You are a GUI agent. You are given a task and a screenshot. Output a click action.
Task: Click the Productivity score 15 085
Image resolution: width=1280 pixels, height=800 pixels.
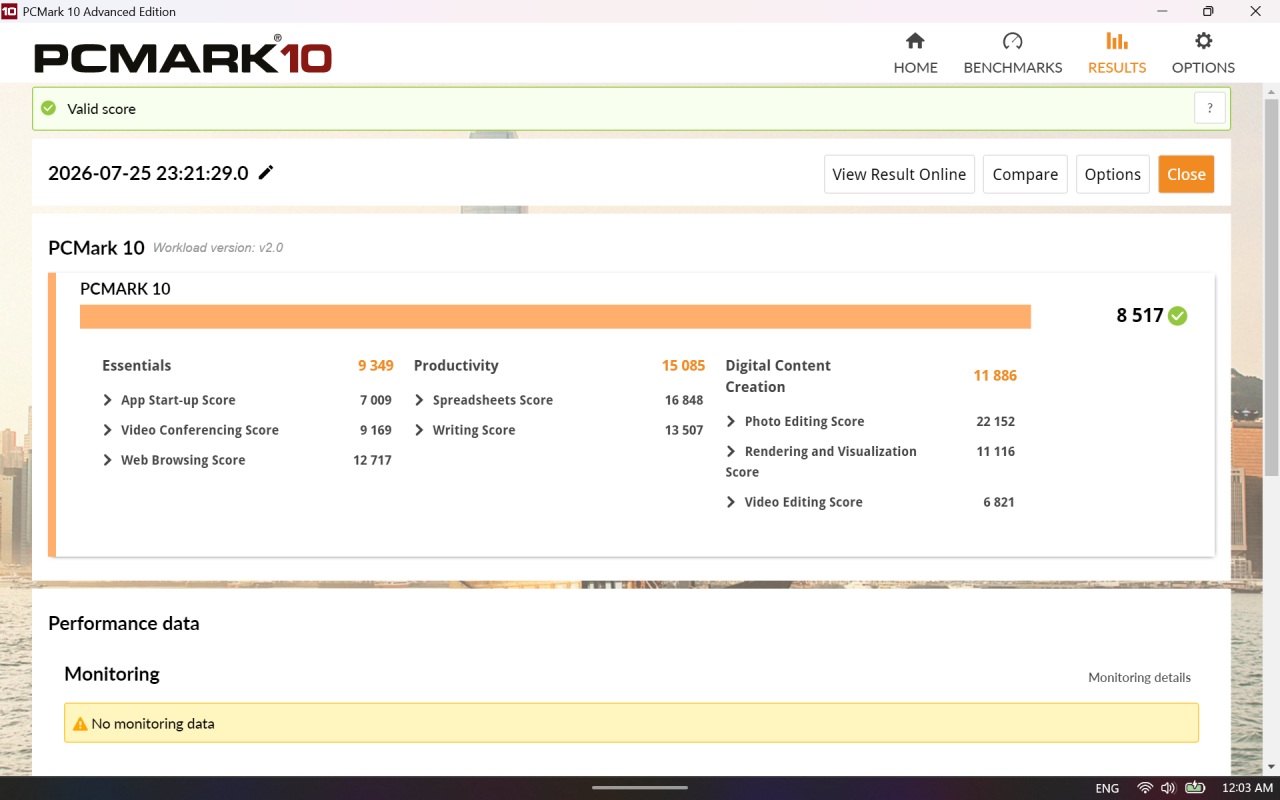tap(683, 366)
